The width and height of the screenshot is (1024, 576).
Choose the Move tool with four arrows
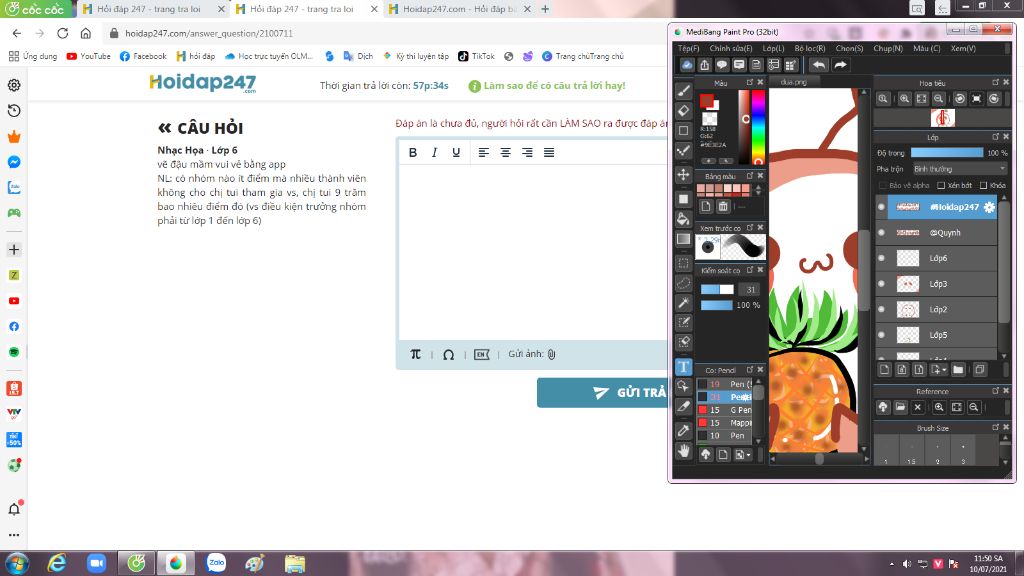coord(684,174)
